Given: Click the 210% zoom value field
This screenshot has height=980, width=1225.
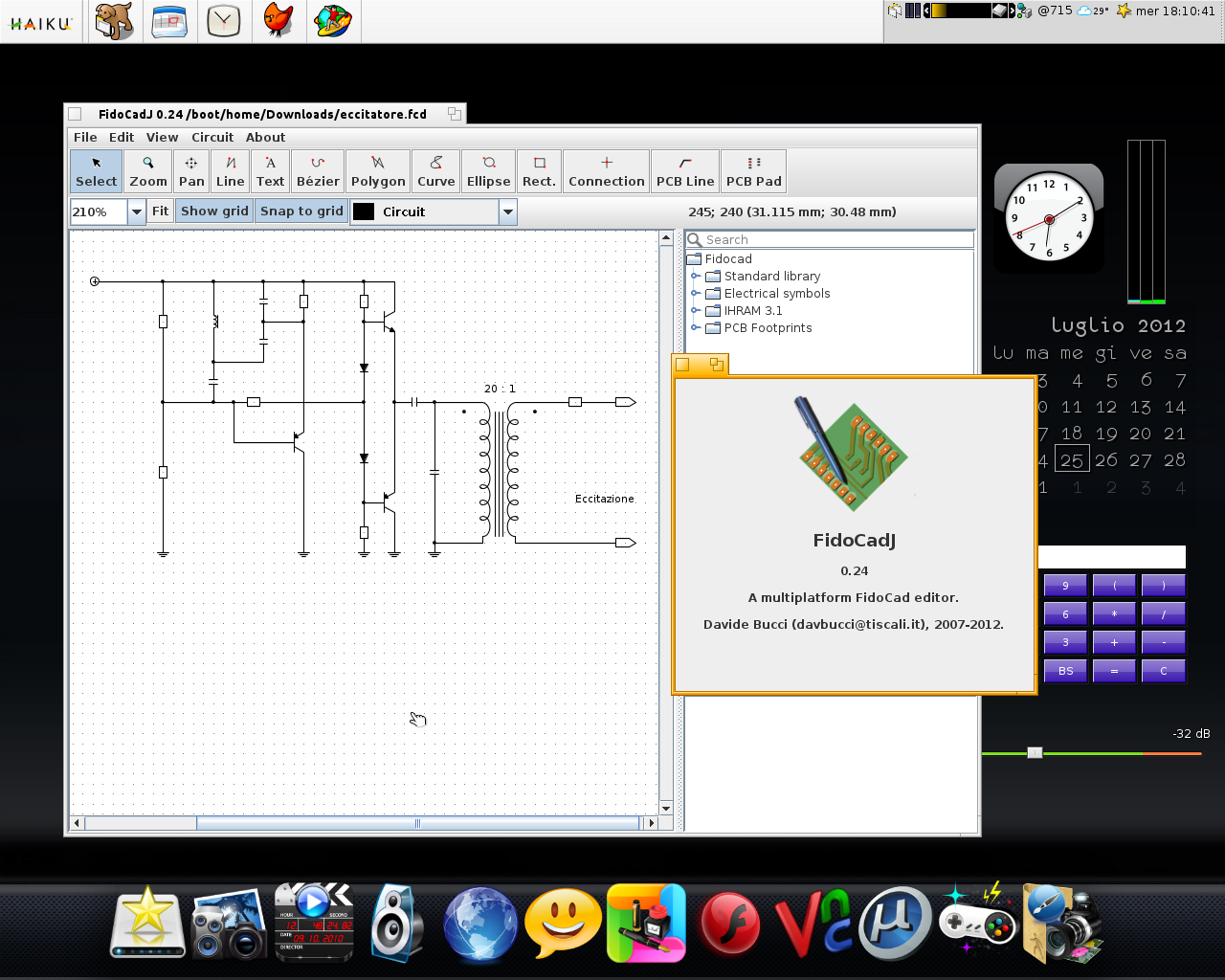Looking at the screenshot, I should coord(100,212).
